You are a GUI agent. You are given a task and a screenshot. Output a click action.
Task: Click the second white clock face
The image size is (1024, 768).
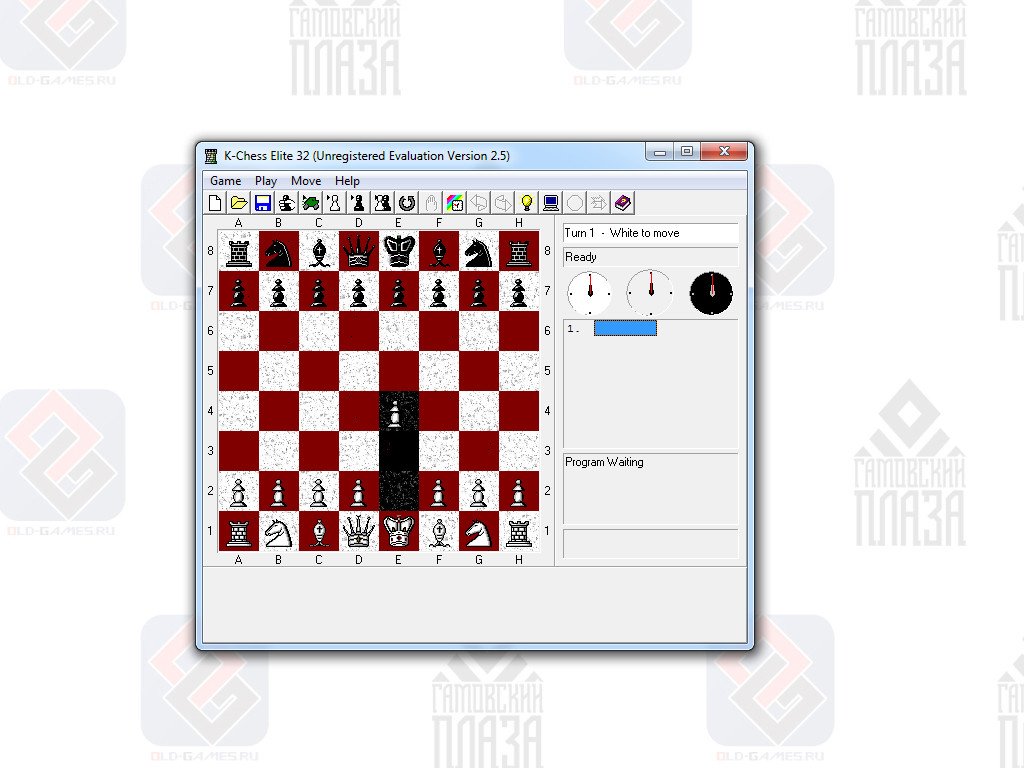[x=650, y=293]
